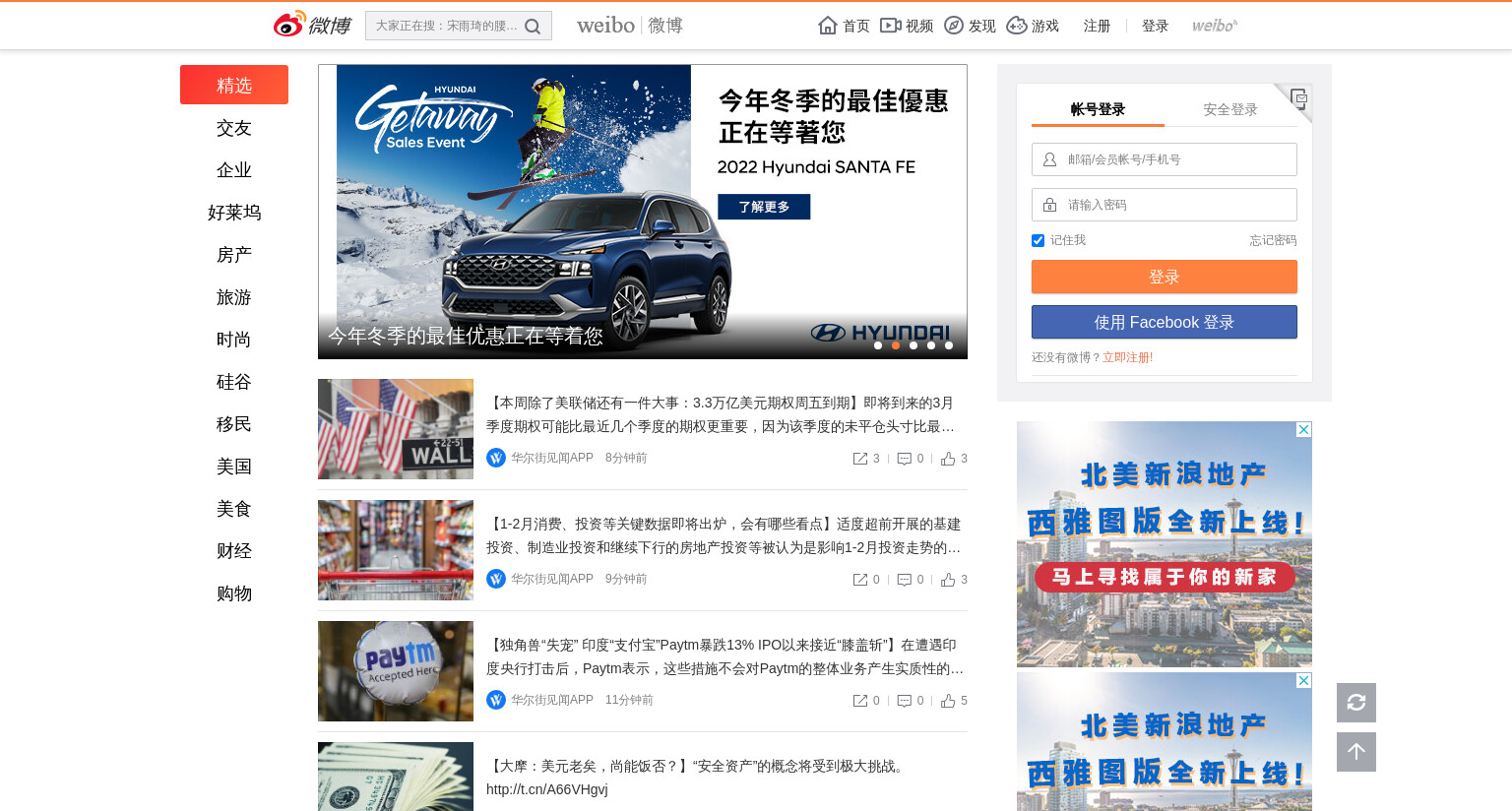Image resolution: width=1512 pixels, height=811 pixels.
Task: Click 注册 in the header
Action: pyautogui.click(x=1097, y=26)
